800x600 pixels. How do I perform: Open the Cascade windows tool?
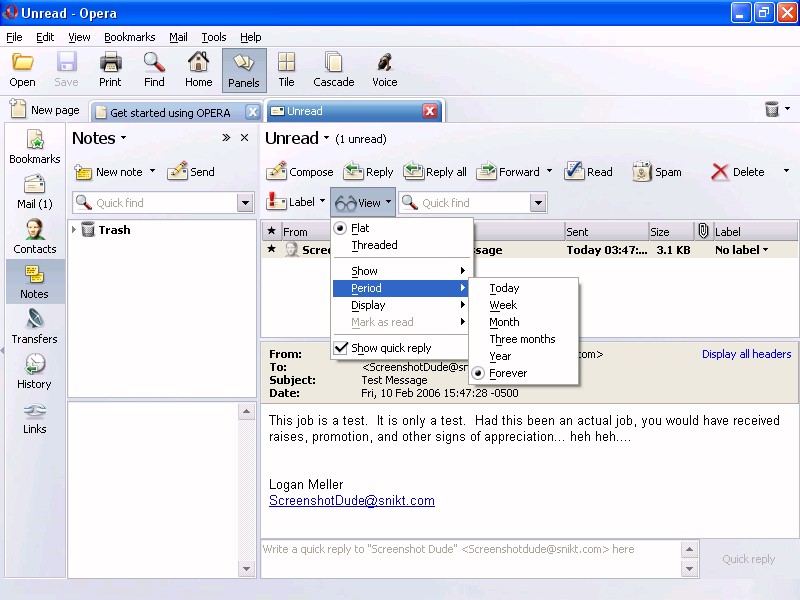pyautogui.click(x=333, y=63)
